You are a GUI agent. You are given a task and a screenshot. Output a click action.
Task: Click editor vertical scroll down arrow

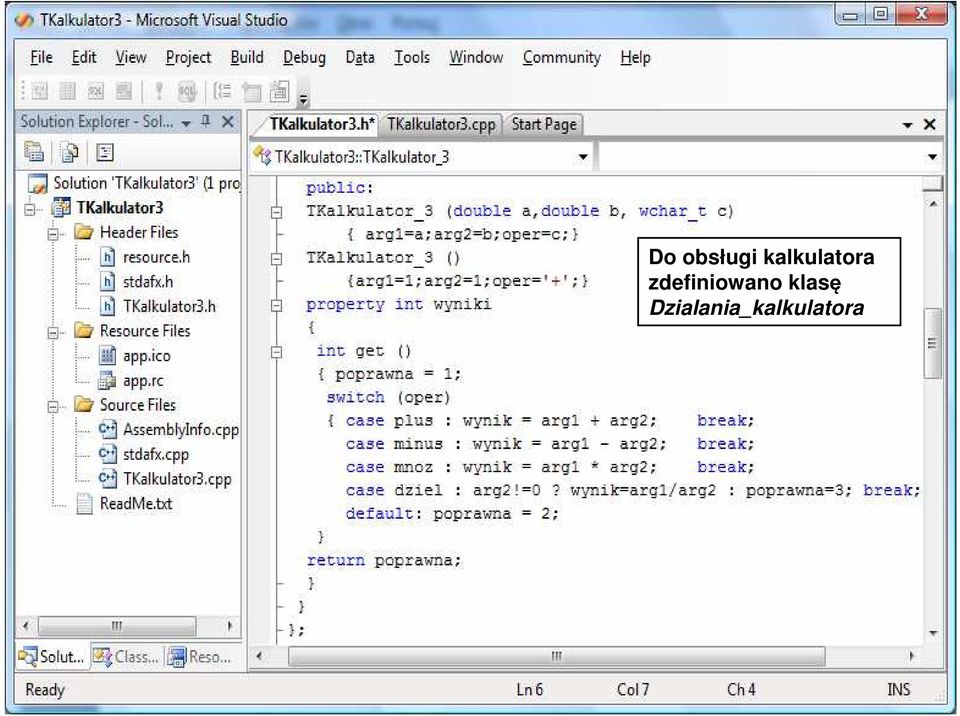[932, 633]
